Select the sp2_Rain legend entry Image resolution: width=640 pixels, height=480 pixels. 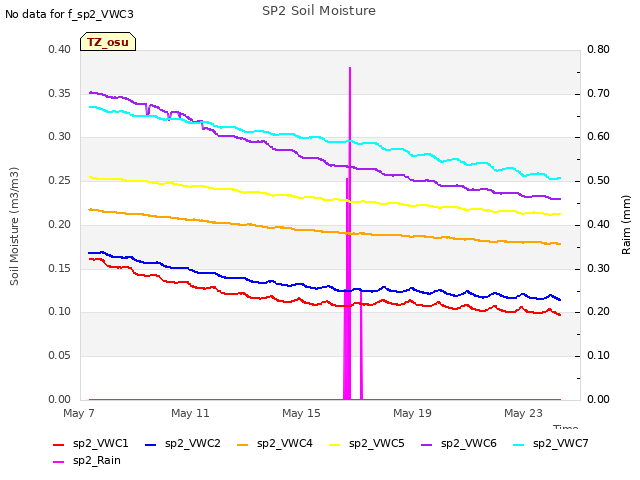(x=87, y=460)
